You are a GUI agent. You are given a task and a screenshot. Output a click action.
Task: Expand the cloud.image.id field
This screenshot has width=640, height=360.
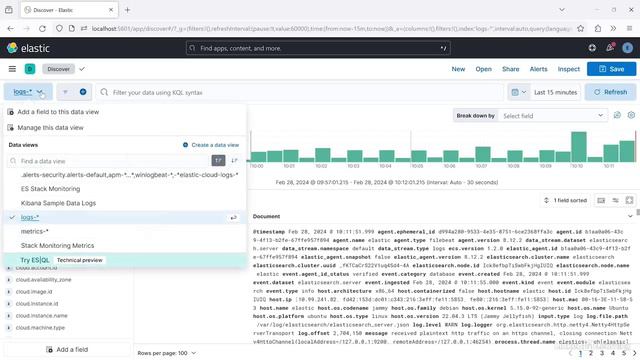pyautogui.click(x=9, y=292)
